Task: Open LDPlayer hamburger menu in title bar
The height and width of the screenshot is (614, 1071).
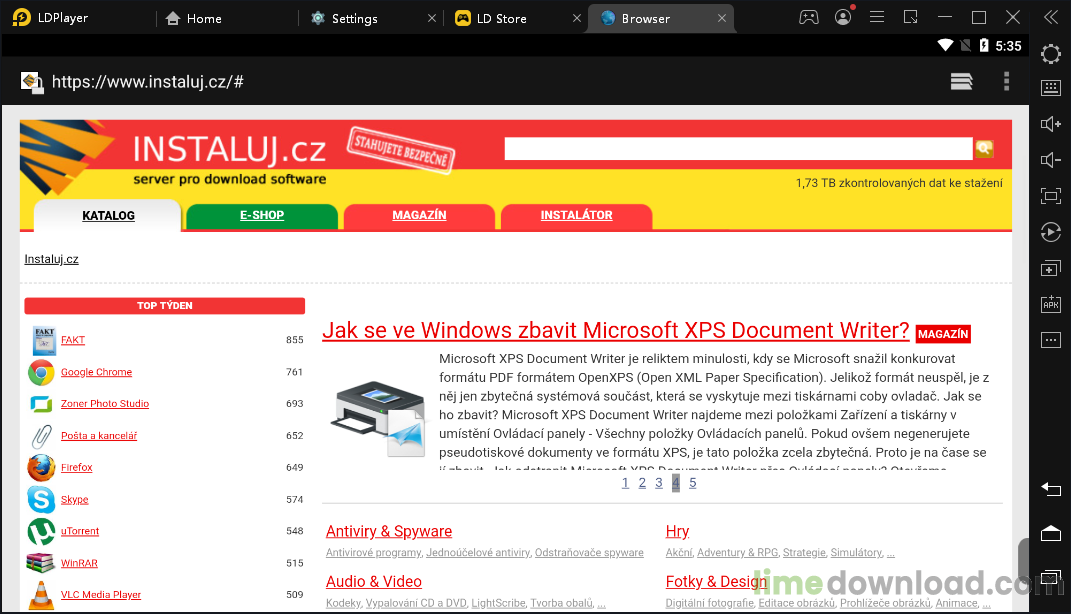Action: click(877, 17)
